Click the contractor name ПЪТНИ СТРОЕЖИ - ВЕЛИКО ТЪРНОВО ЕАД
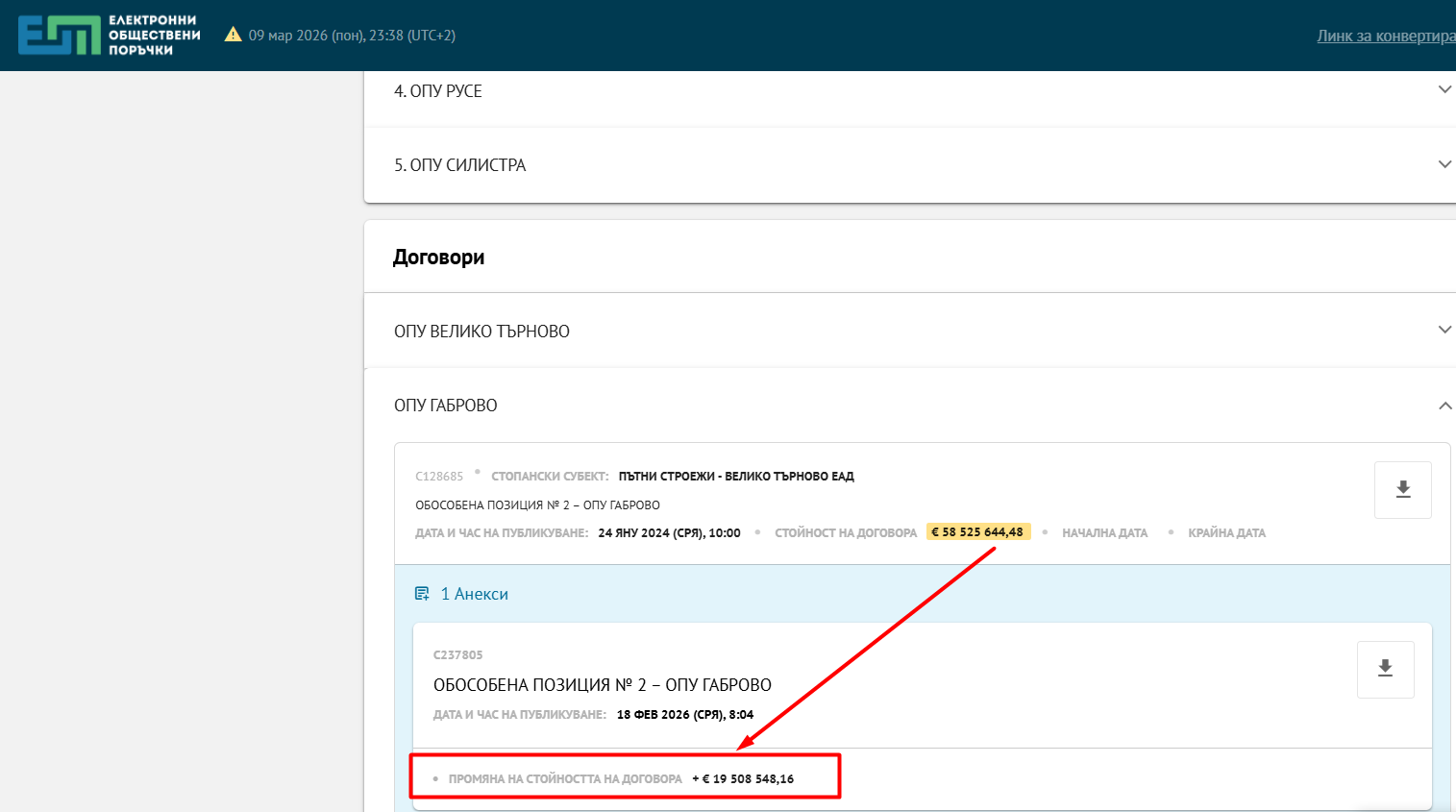 pos(736,477)
